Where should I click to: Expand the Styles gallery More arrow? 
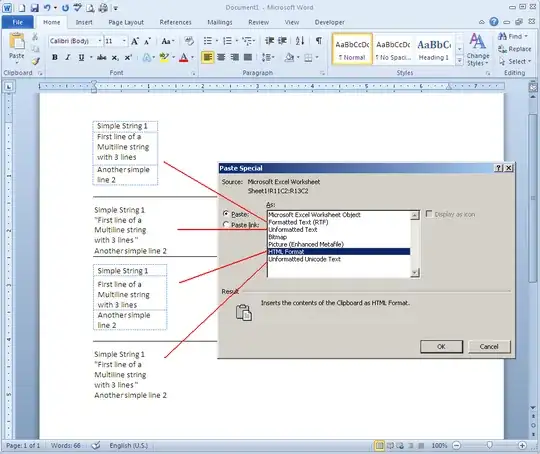point(459,61)
